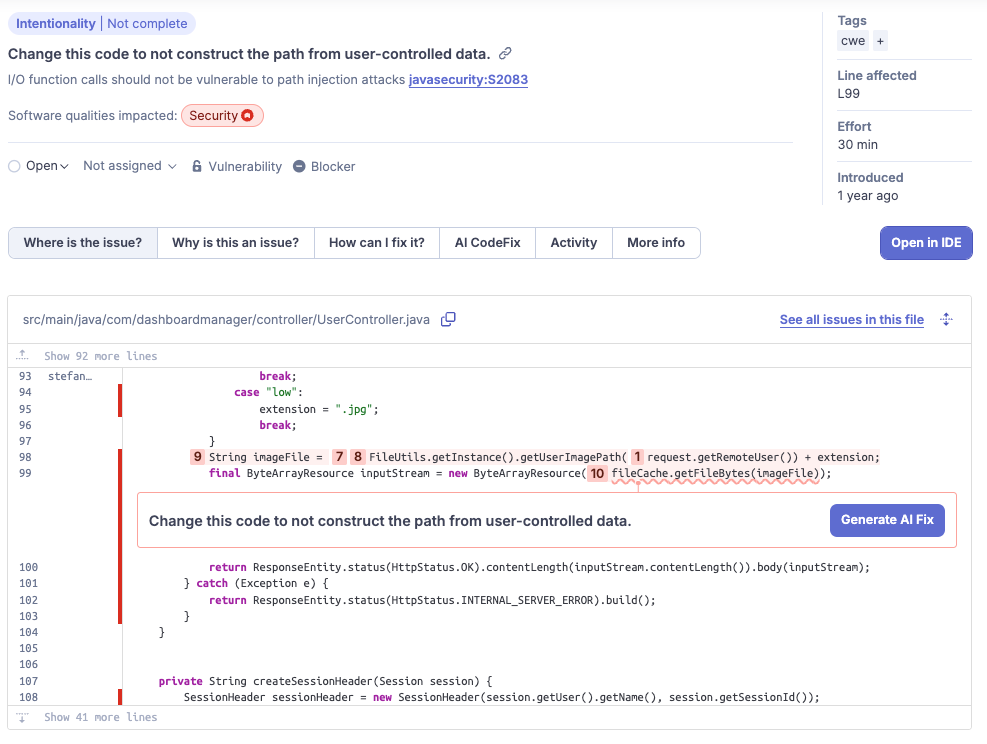The width and height of the screenshot is (987, 744).
Task: Switch to the Why is this an issue tab
Action: (x=235, y=242)
